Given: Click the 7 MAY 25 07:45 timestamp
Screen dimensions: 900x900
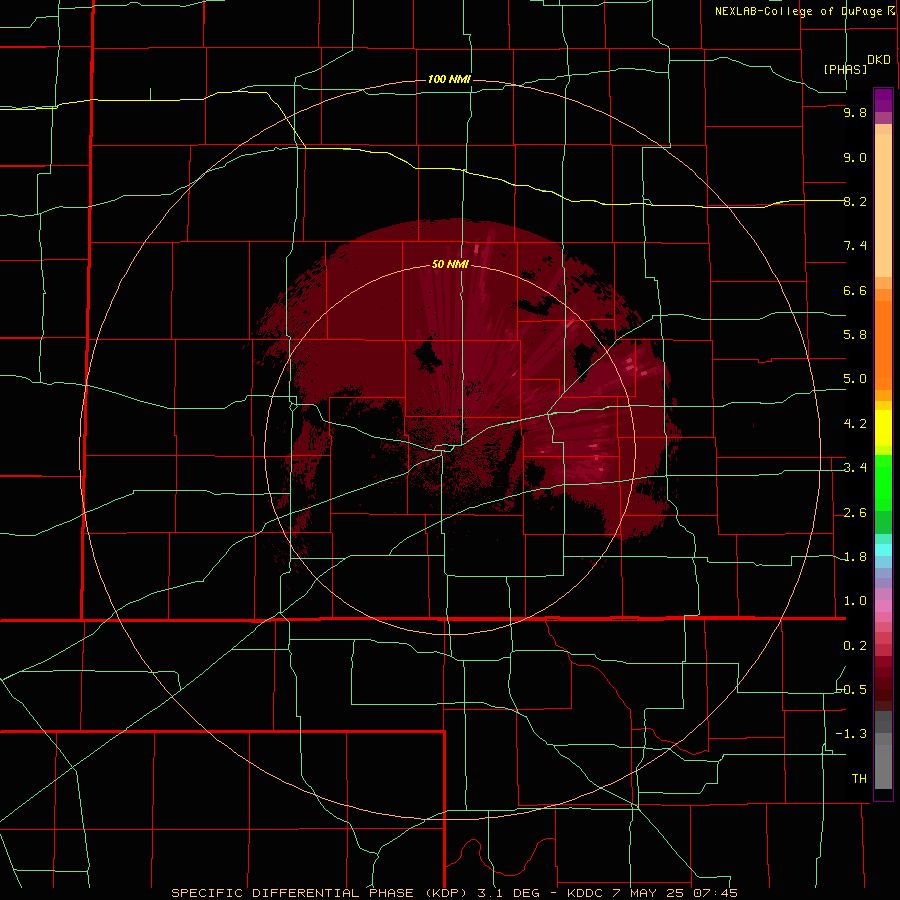Looking at the screenshot, I should 673,893.
